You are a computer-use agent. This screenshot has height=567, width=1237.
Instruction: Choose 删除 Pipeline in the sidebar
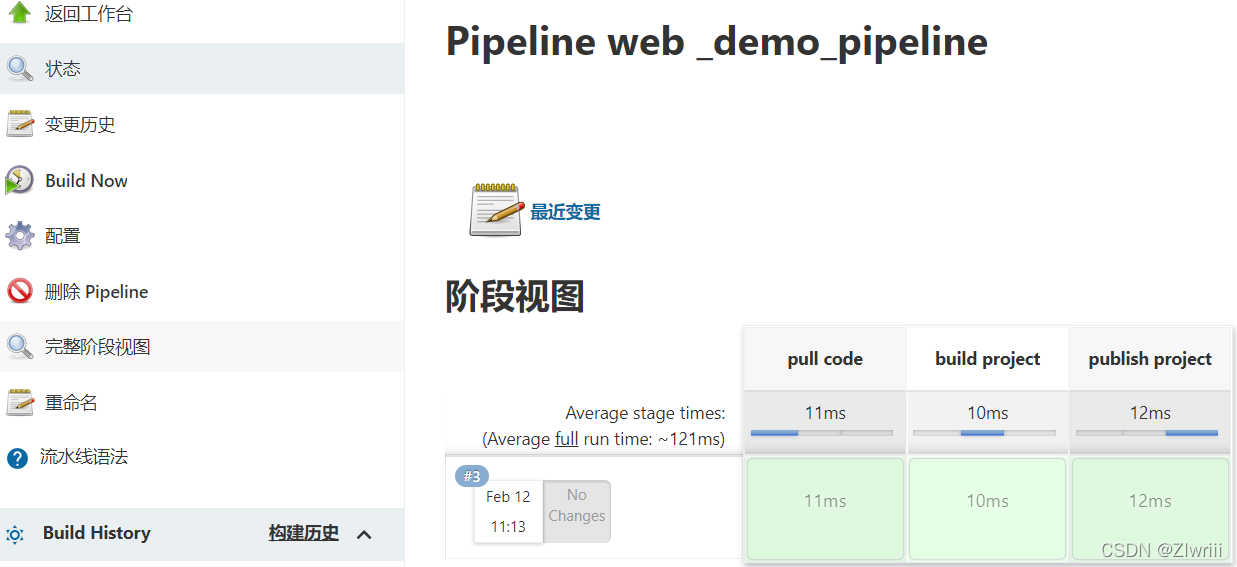[97, 292]
